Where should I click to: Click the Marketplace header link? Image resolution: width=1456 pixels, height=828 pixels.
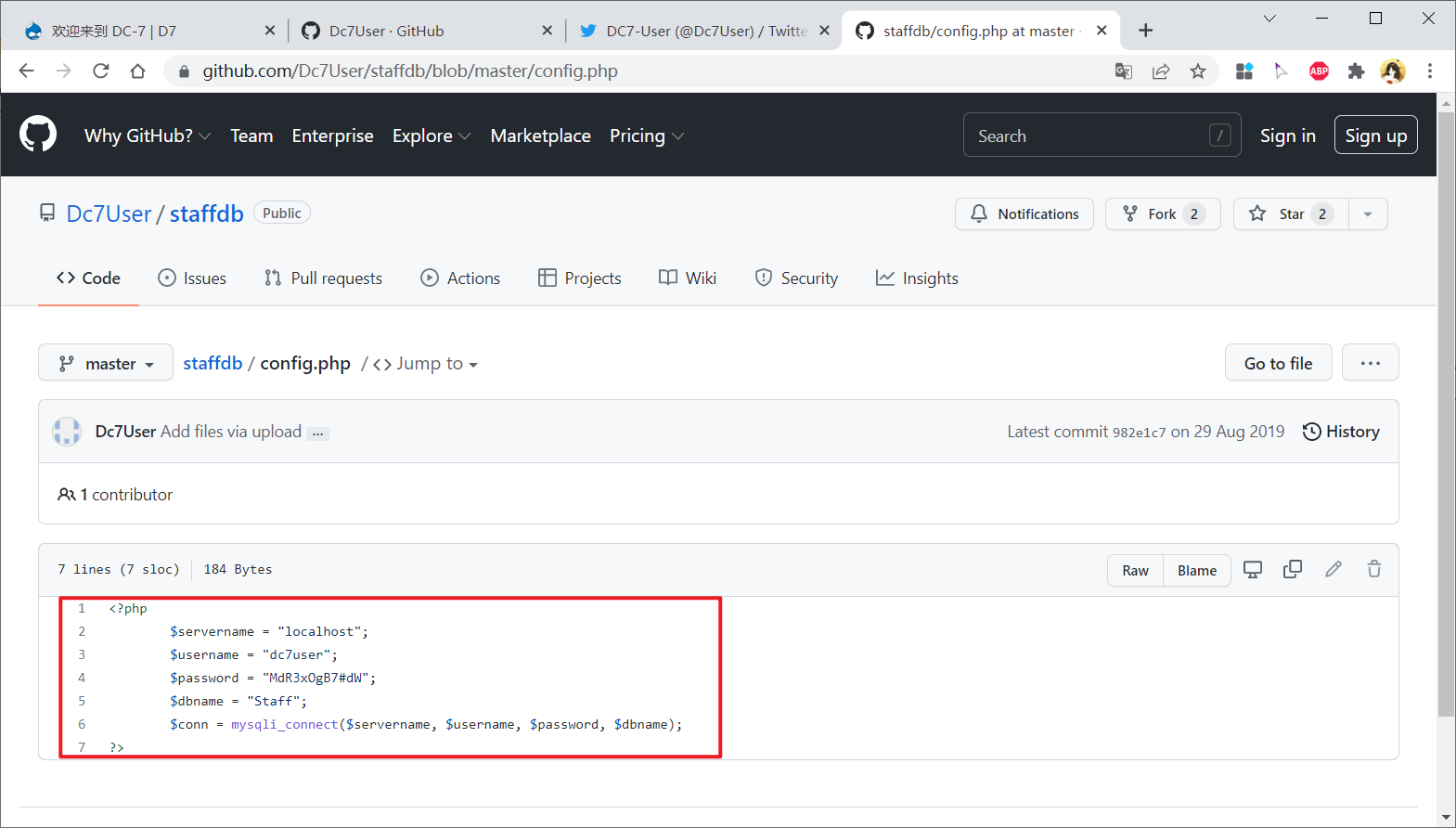pos(540,136)
